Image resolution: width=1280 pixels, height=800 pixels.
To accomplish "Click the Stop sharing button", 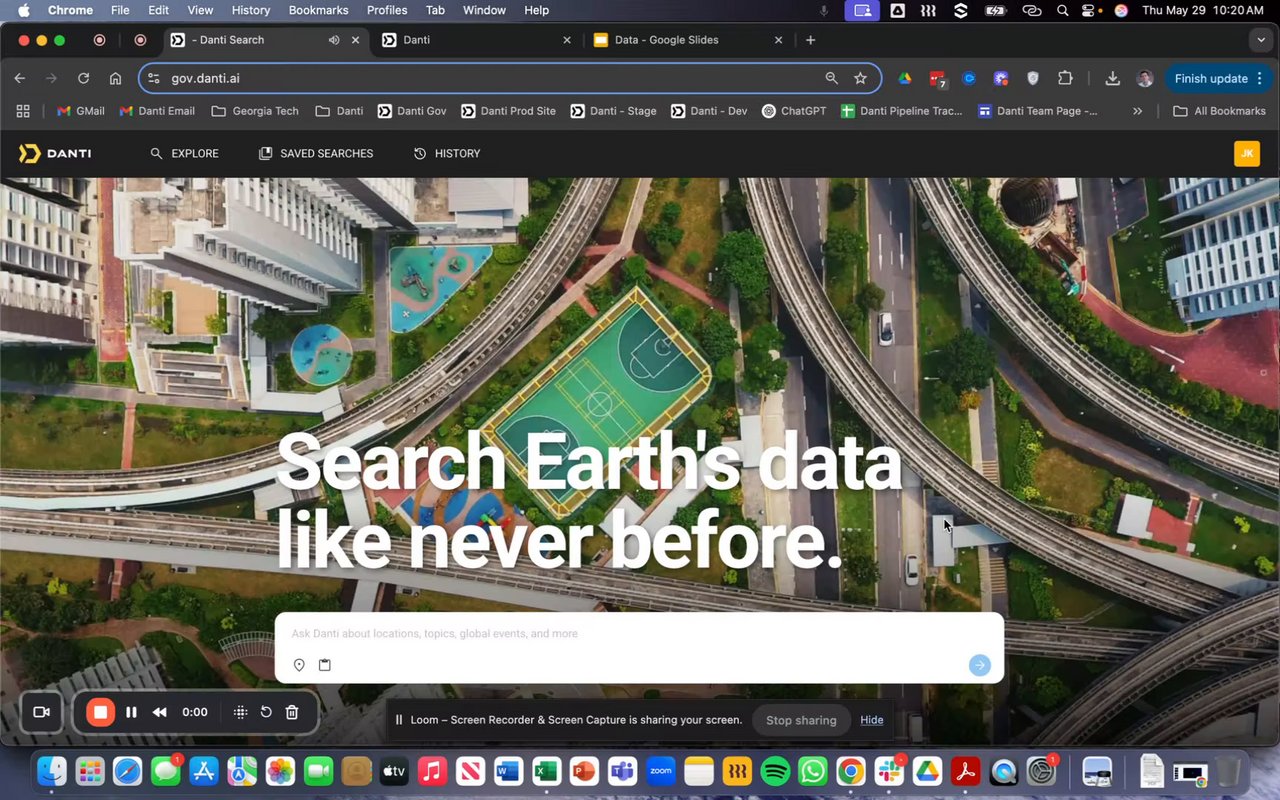I will (x=801, y=720).
